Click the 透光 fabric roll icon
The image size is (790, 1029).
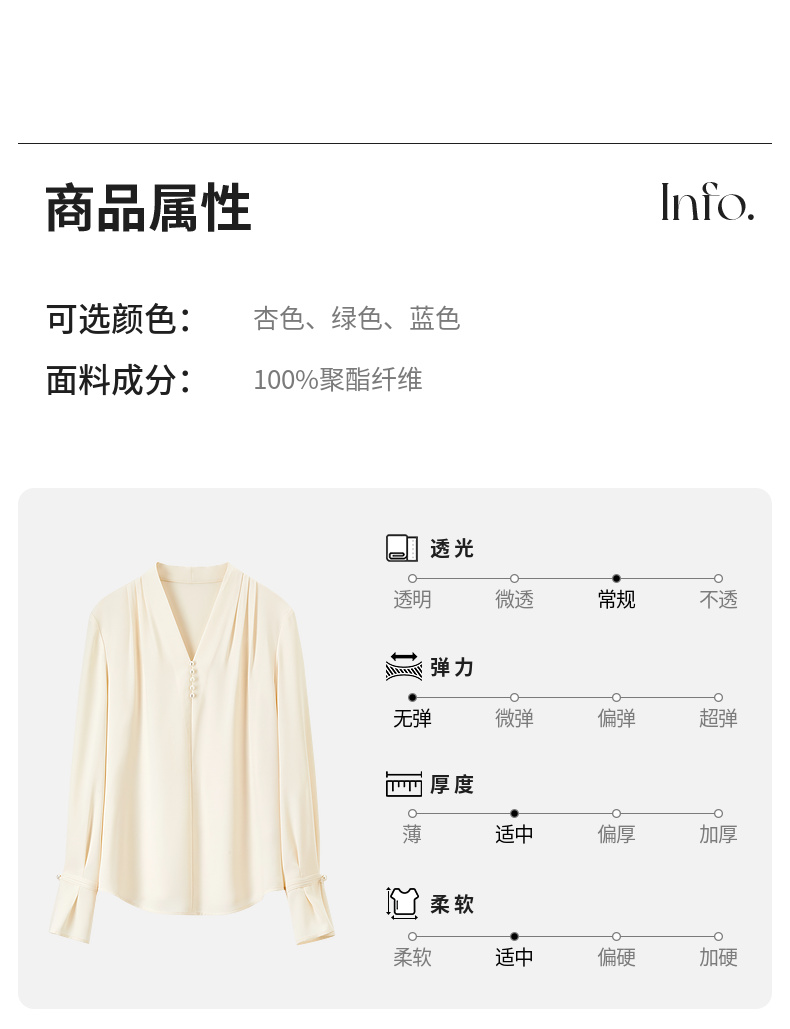pyautogui.click(x=402, y=548)
